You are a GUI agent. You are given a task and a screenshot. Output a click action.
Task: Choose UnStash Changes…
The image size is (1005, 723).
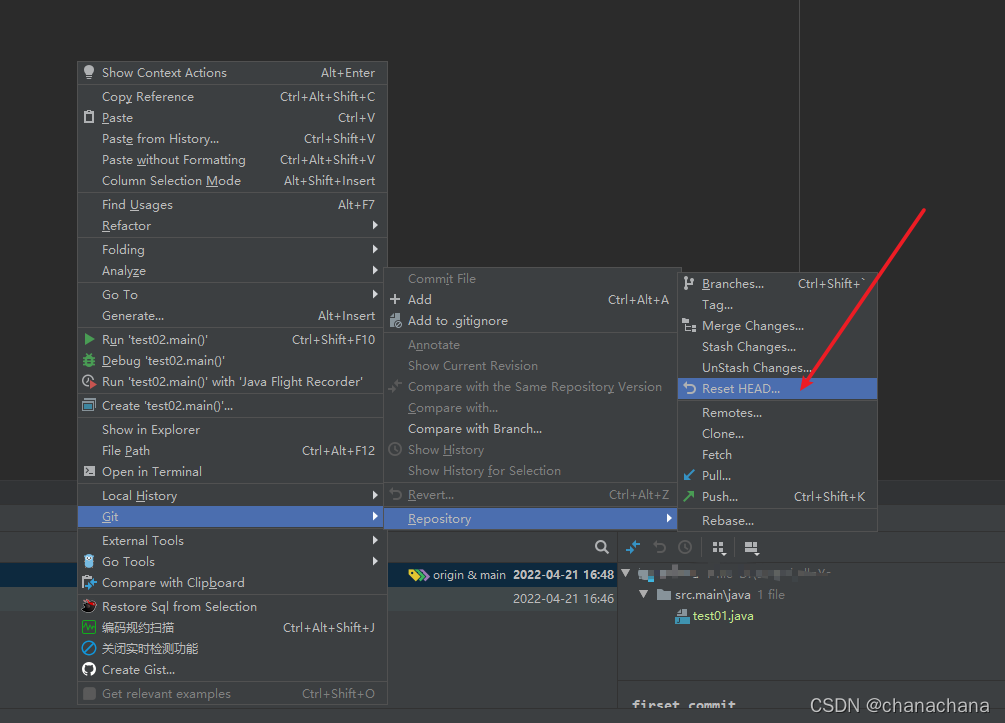pos(777,368)
